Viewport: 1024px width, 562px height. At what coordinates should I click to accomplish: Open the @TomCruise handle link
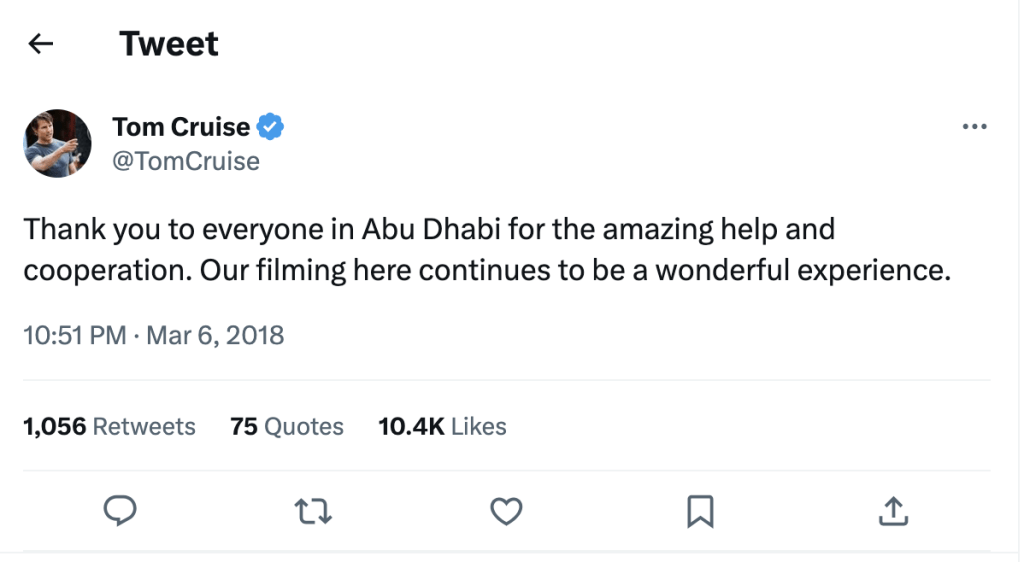pyautogui.click(x=186, y=161)
